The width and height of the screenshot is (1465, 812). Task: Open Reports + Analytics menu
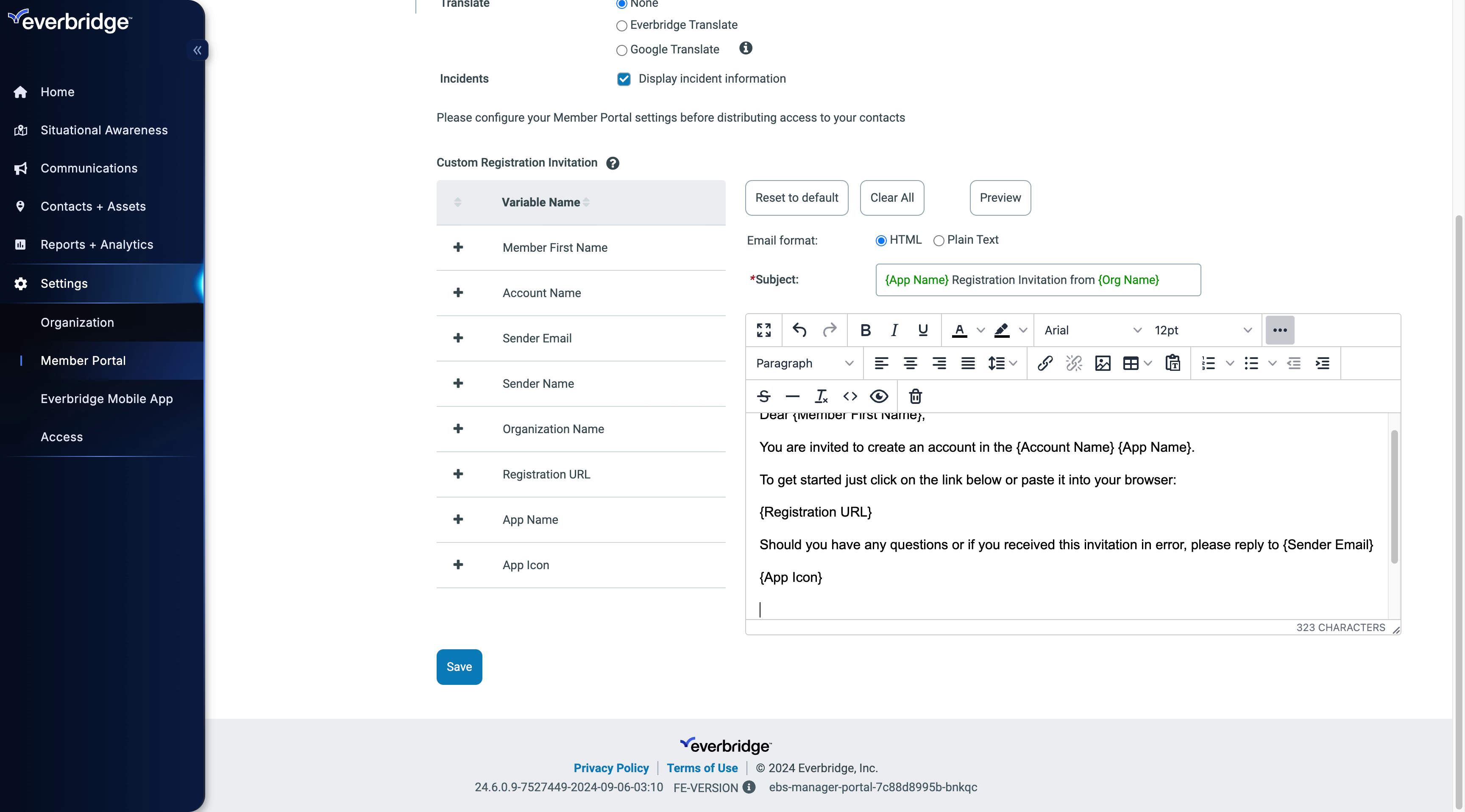coord(97,245)
